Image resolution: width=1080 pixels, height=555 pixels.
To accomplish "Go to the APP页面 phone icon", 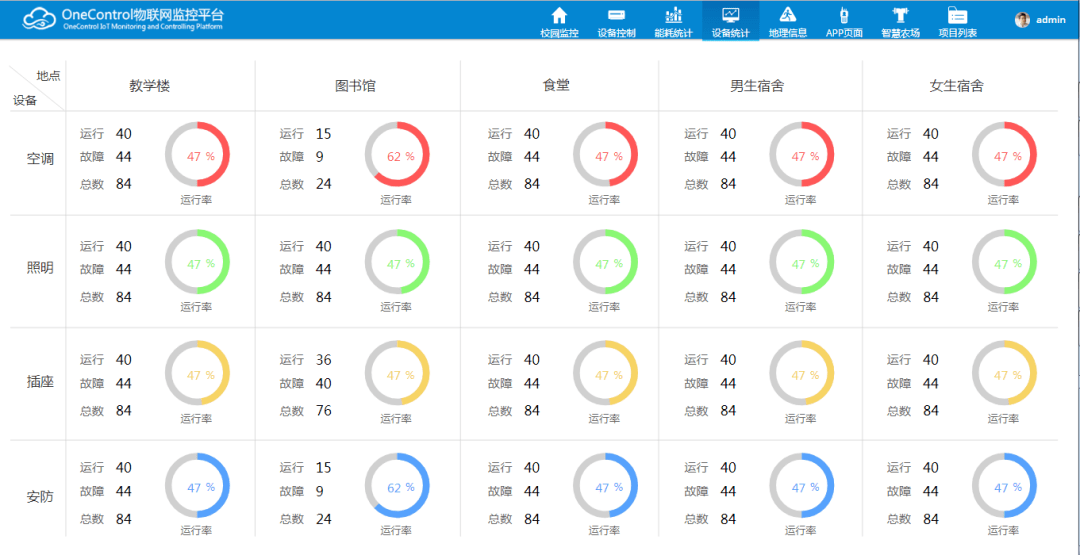I will 844,15.
